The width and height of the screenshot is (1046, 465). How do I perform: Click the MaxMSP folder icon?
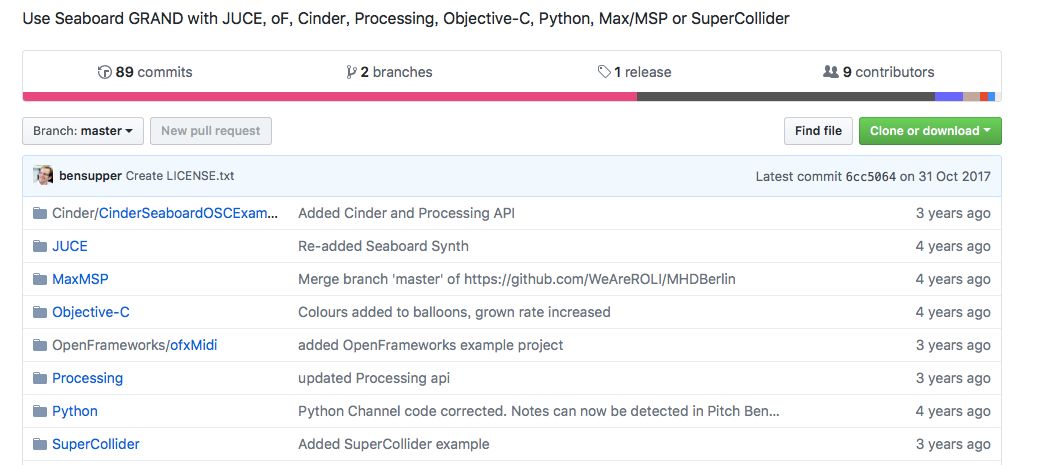tap(40, 279)
